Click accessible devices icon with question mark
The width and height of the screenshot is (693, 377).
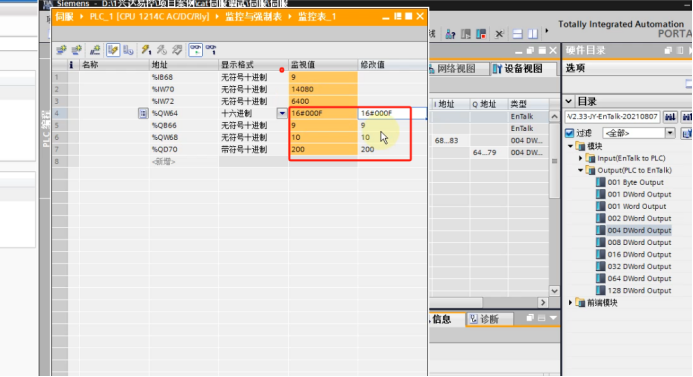tap(450, 34)
